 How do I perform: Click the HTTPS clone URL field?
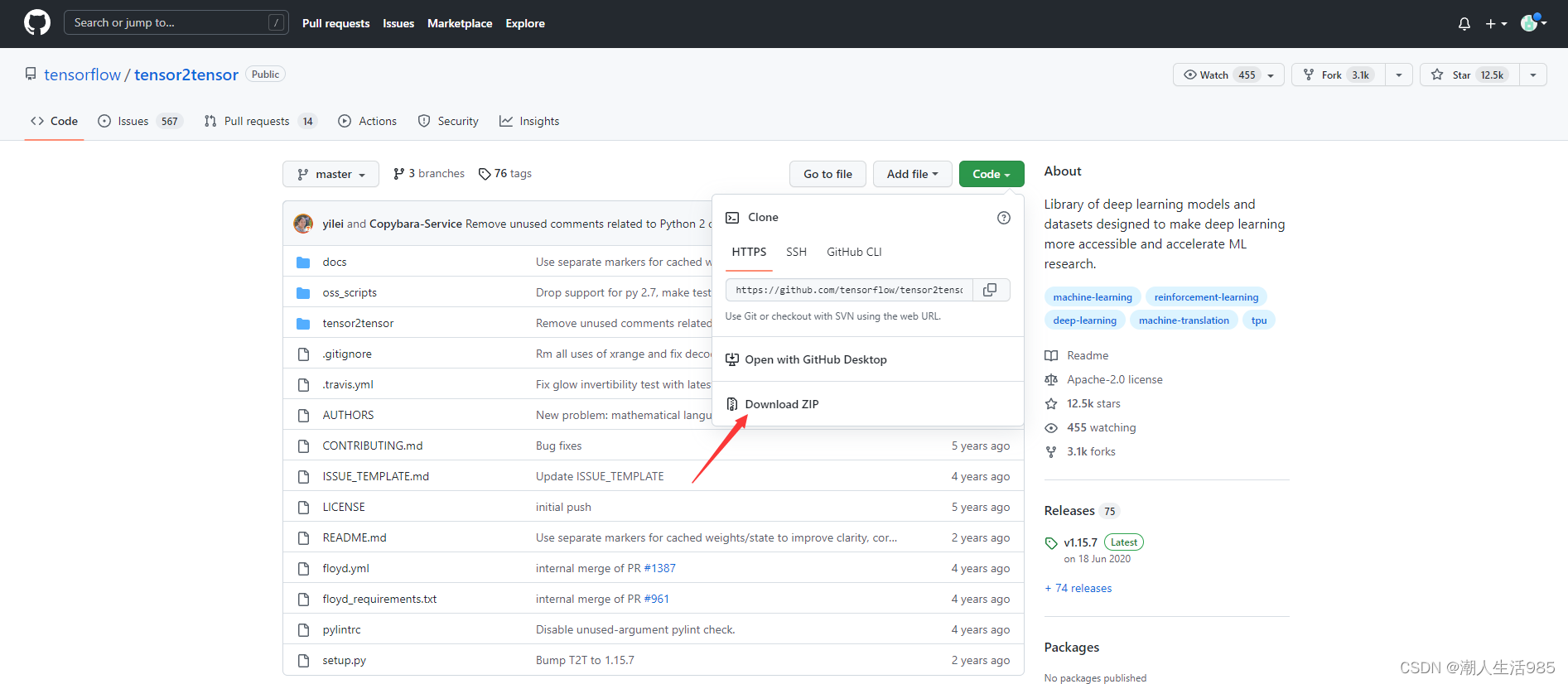click(x=849, y=290)
